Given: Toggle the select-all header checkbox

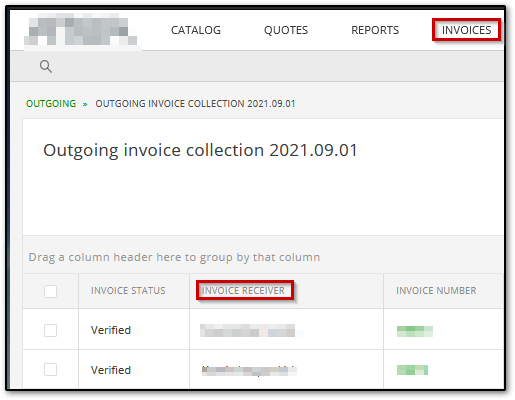Looking at the screenshot, I should (x=50, y=291).
